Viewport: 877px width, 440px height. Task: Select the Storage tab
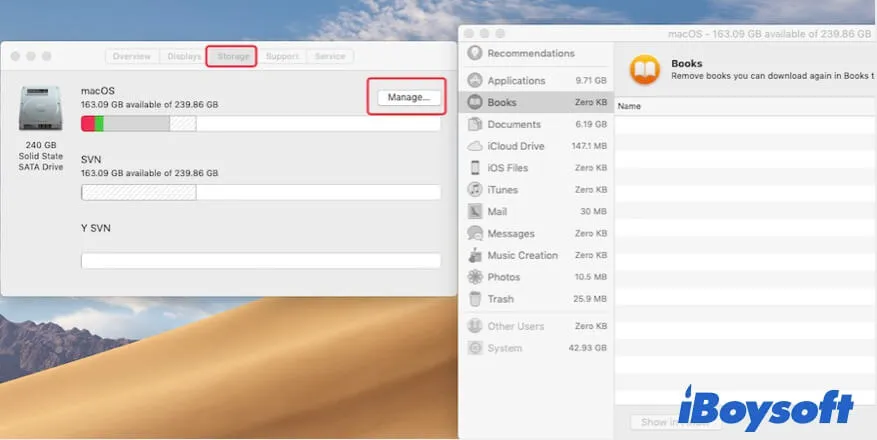coord(232,57)
